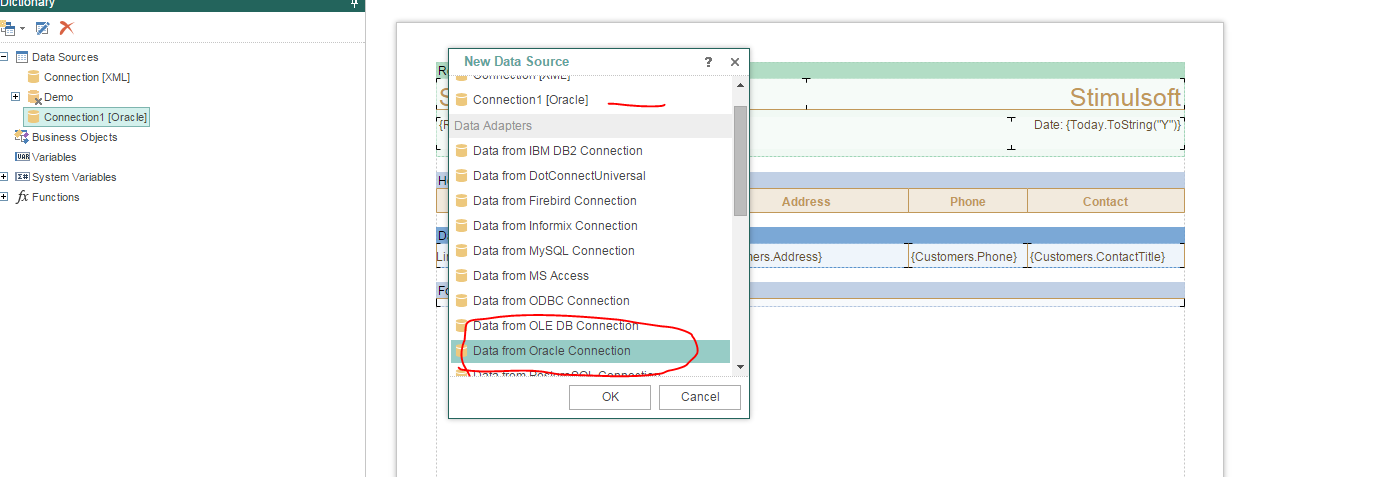Select Functions in the dictionary tree
The image size is (1375, 477).
point(56,197)
